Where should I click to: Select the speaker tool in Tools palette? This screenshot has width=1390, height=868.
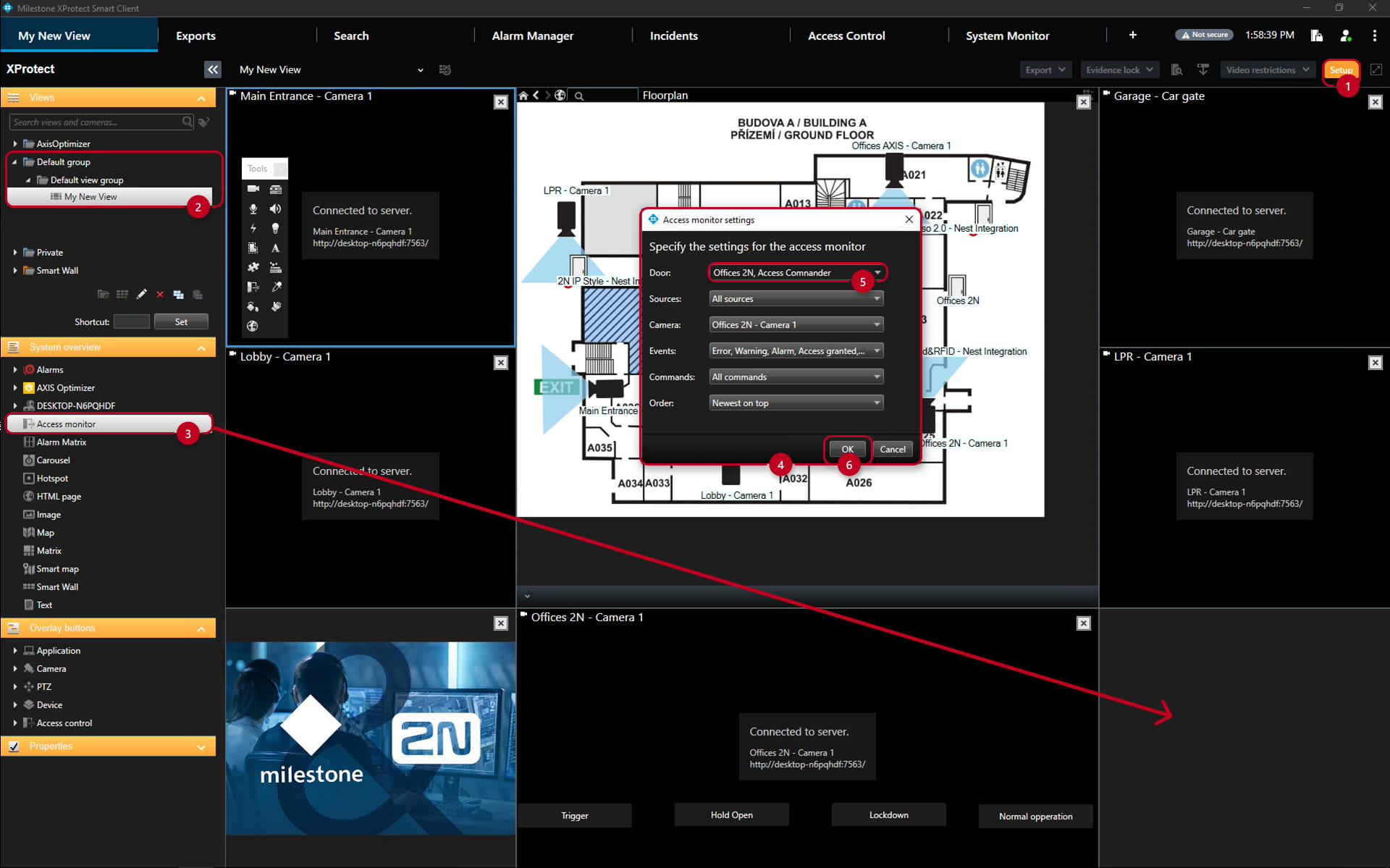coord(275,208)
